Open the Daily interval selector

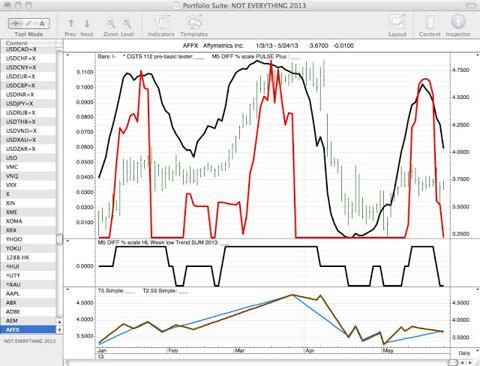(464, 353)
